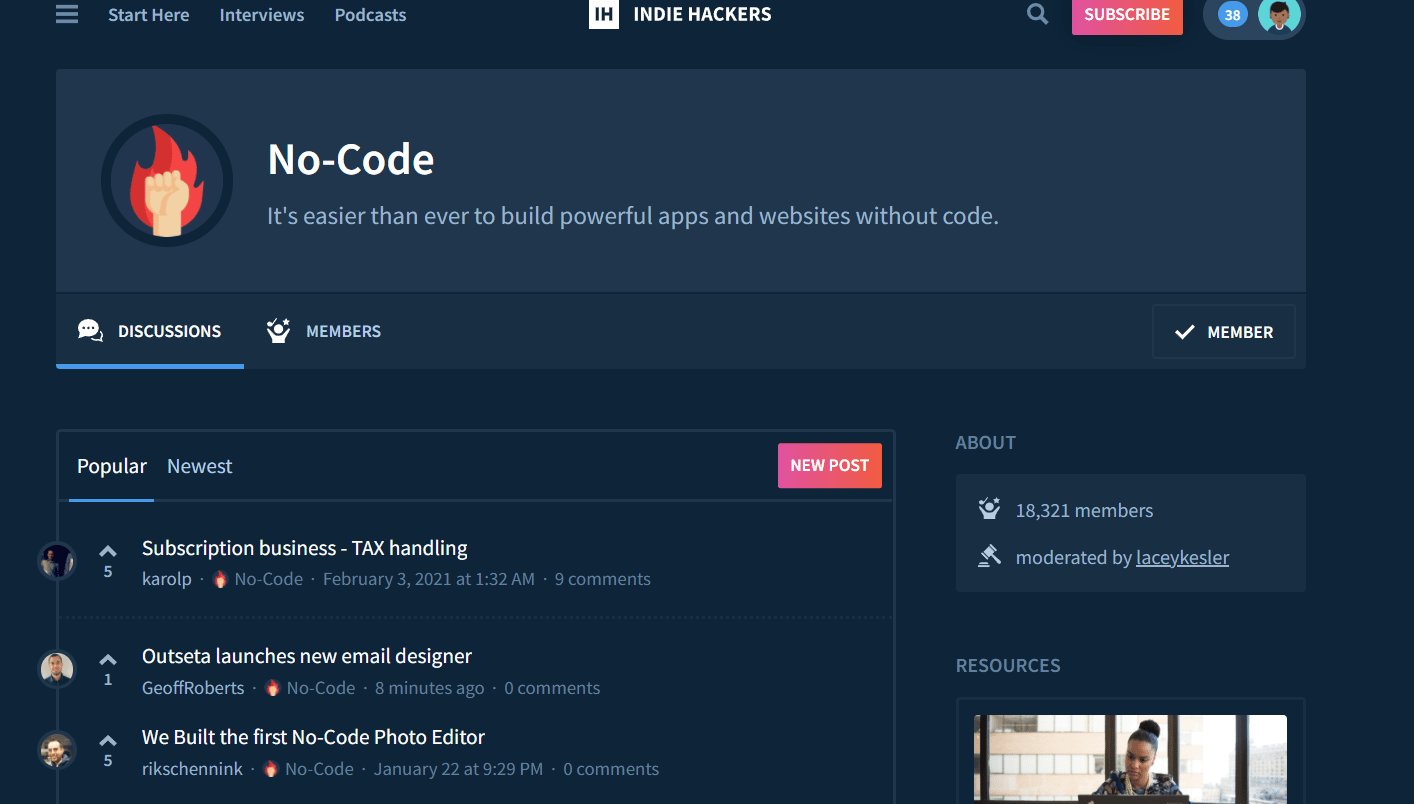Open the user avatar profile menu
The height and width of the screenshot is (804, 1414).
1279,15
